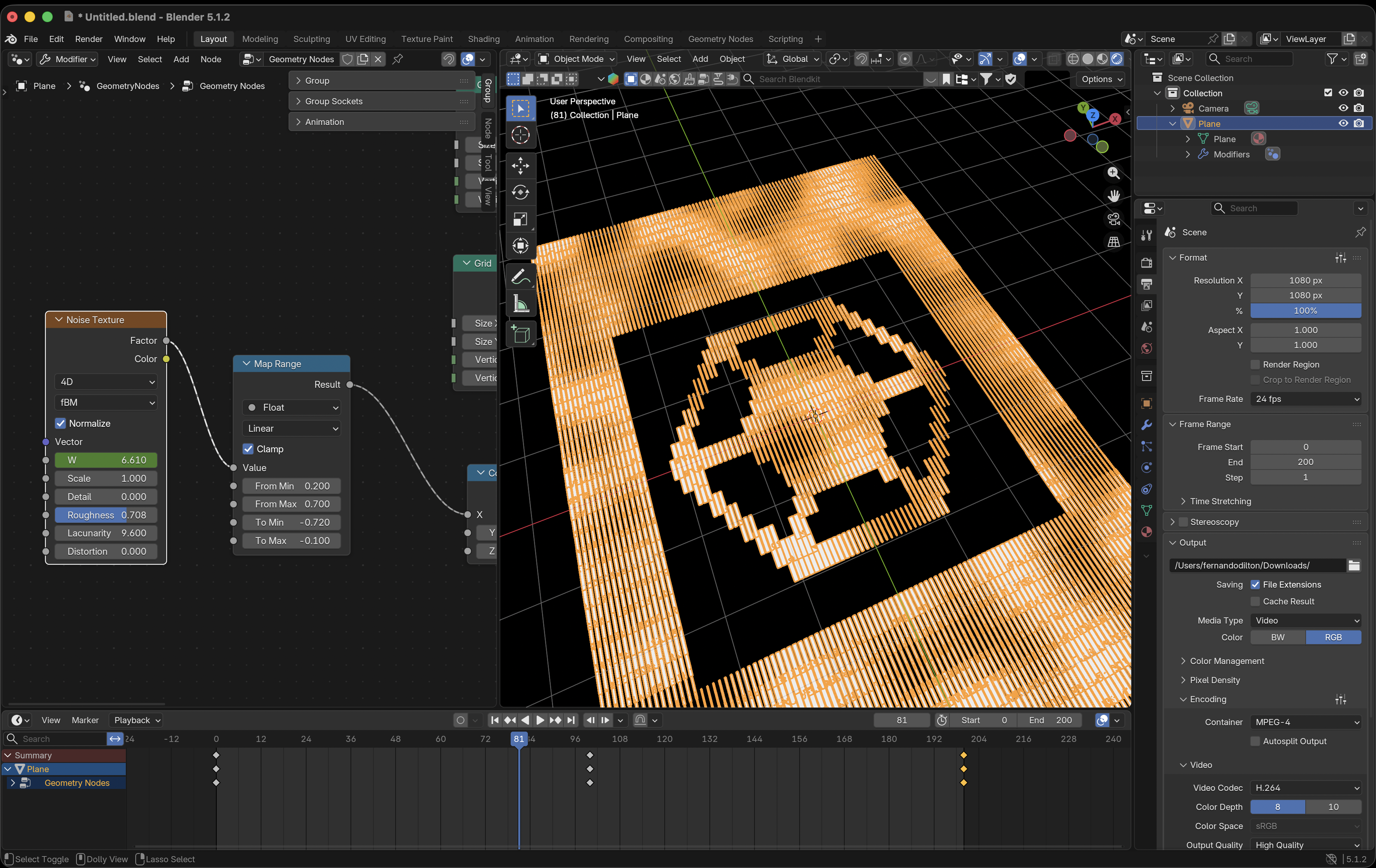Open the Playback menu in timeline
Viewport: 1376px width, 868px height.
(137, 720)
